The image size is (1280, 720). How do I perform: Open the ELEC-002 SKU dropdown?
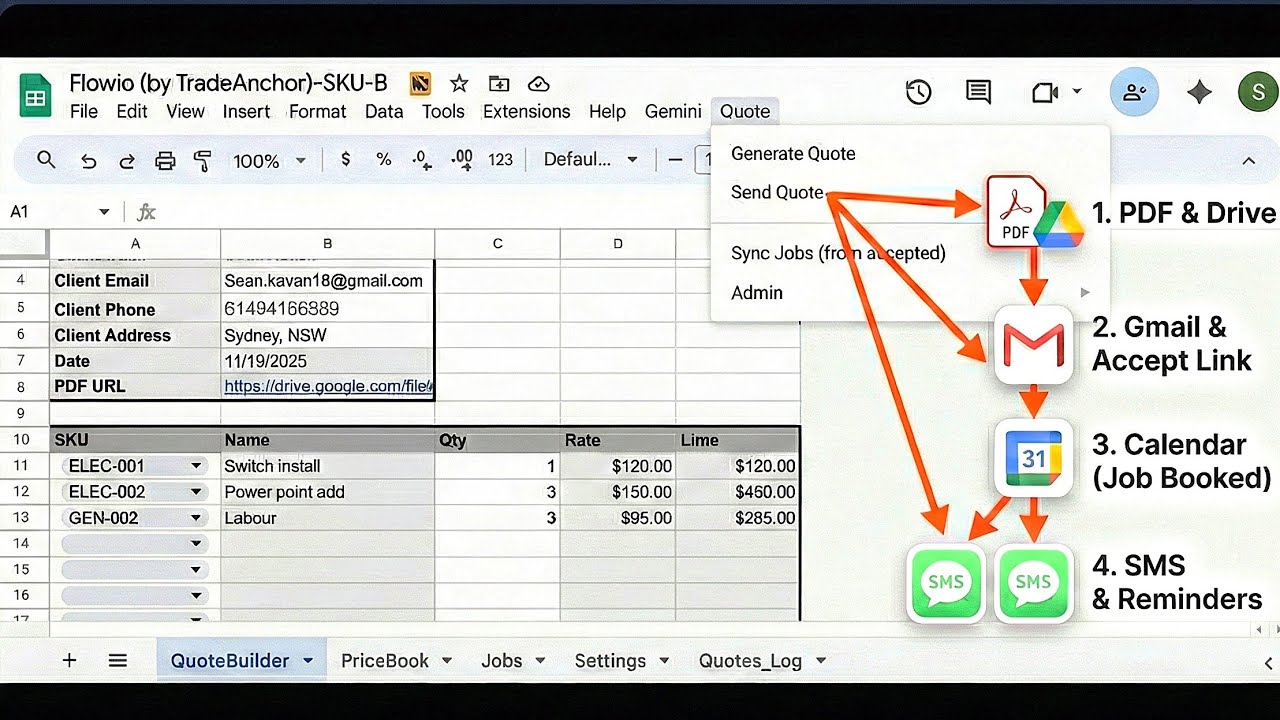[196, 492]
